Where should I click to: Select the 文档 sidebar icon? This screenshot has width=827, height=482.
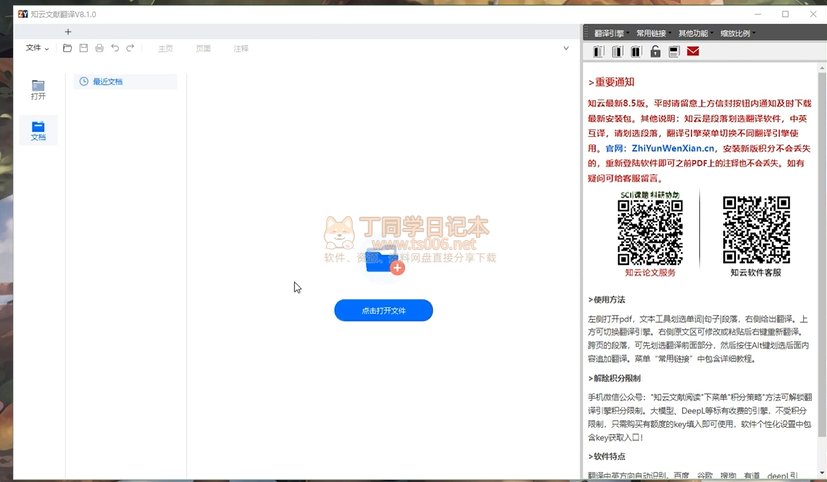[x=38, y=130]
